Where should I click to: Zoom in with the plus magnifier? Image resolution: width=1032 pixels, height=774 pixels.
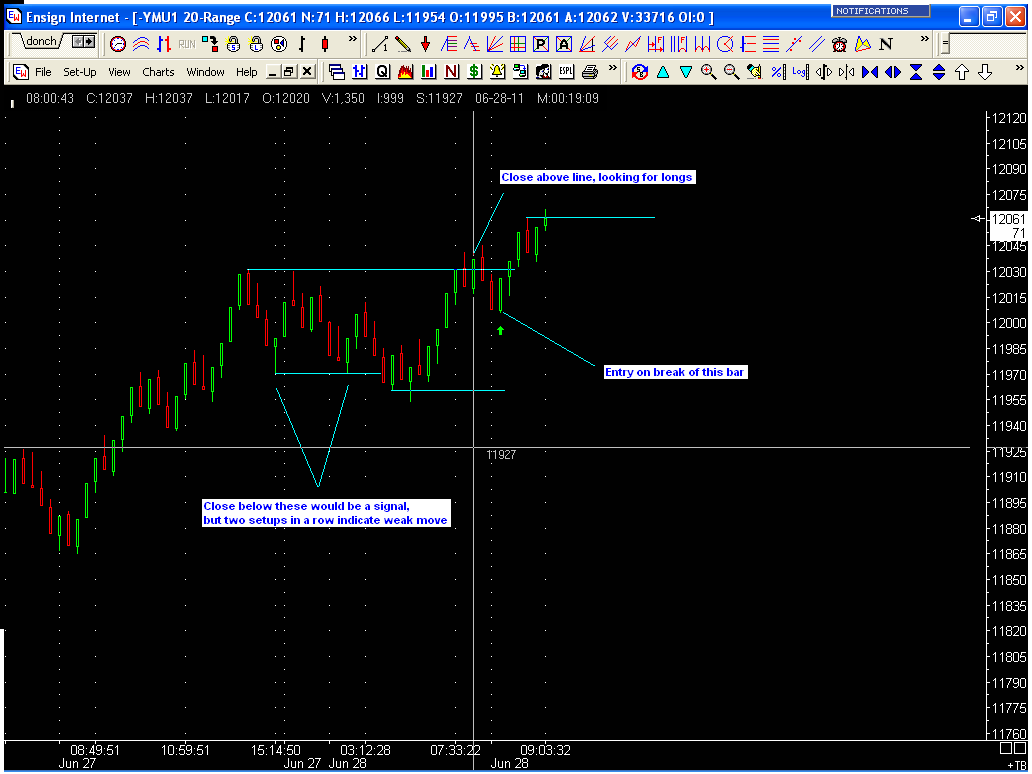click(709, 72)
